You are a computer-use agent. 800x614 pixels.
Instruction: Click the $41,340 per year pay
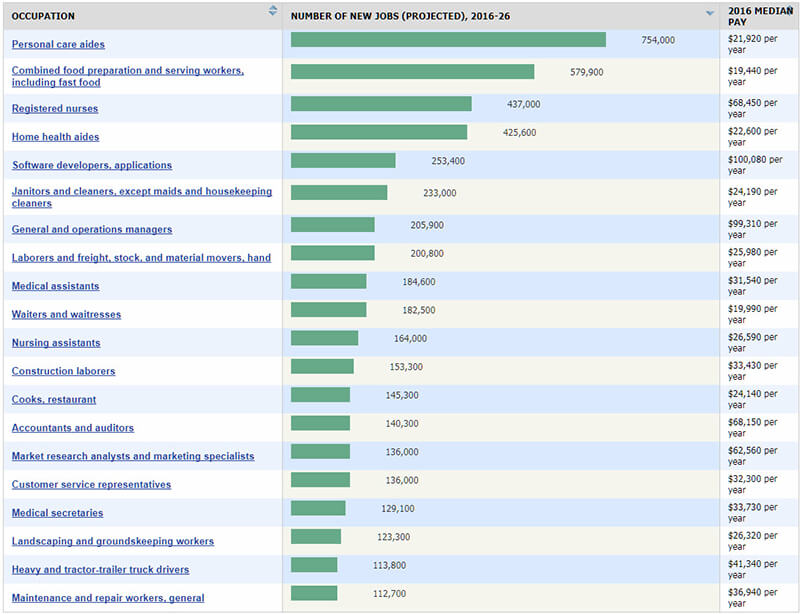coord(753,569)
